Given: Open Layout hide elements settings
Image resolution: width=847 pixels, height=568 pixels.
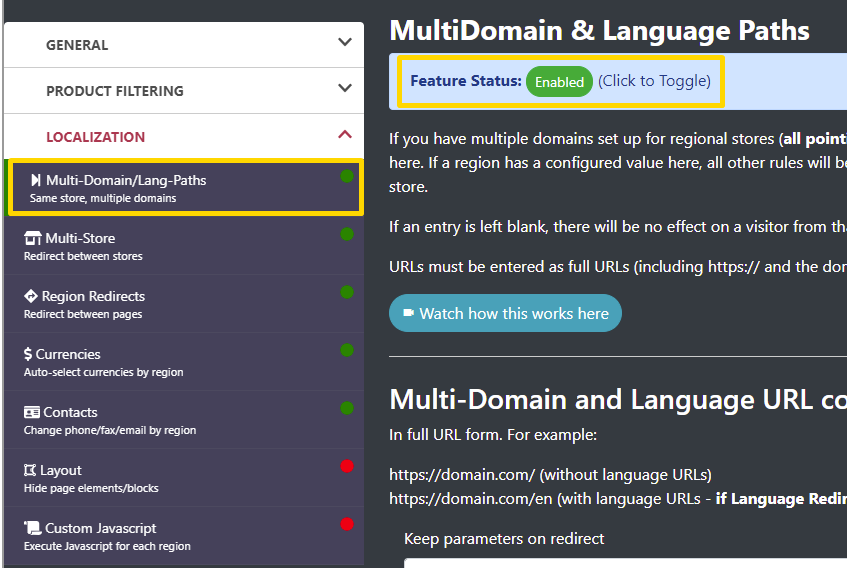Looking at the screenshot, I should click(x=184, y=478).
